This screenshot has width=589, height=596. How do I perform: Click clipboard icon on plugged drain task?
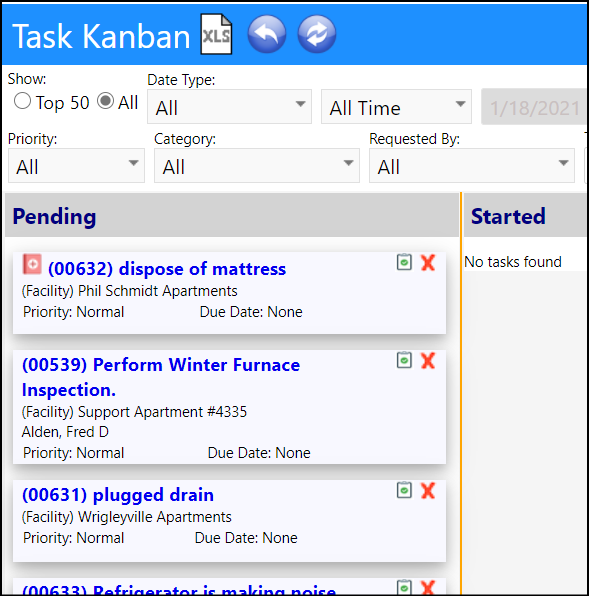(404, 490)
